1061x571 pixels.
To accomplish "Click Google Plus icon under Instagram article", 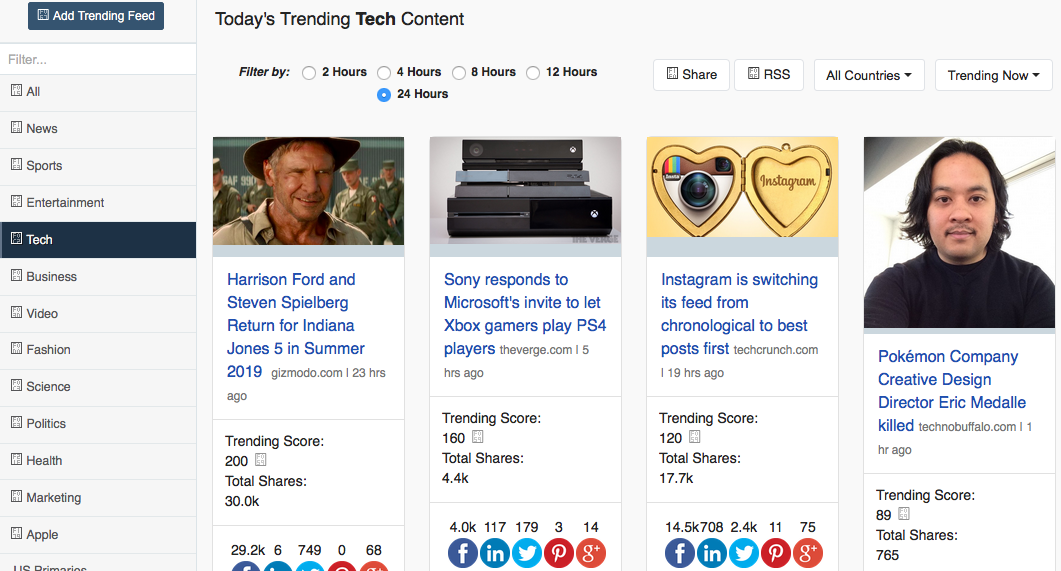I will [x=807, y=553].
